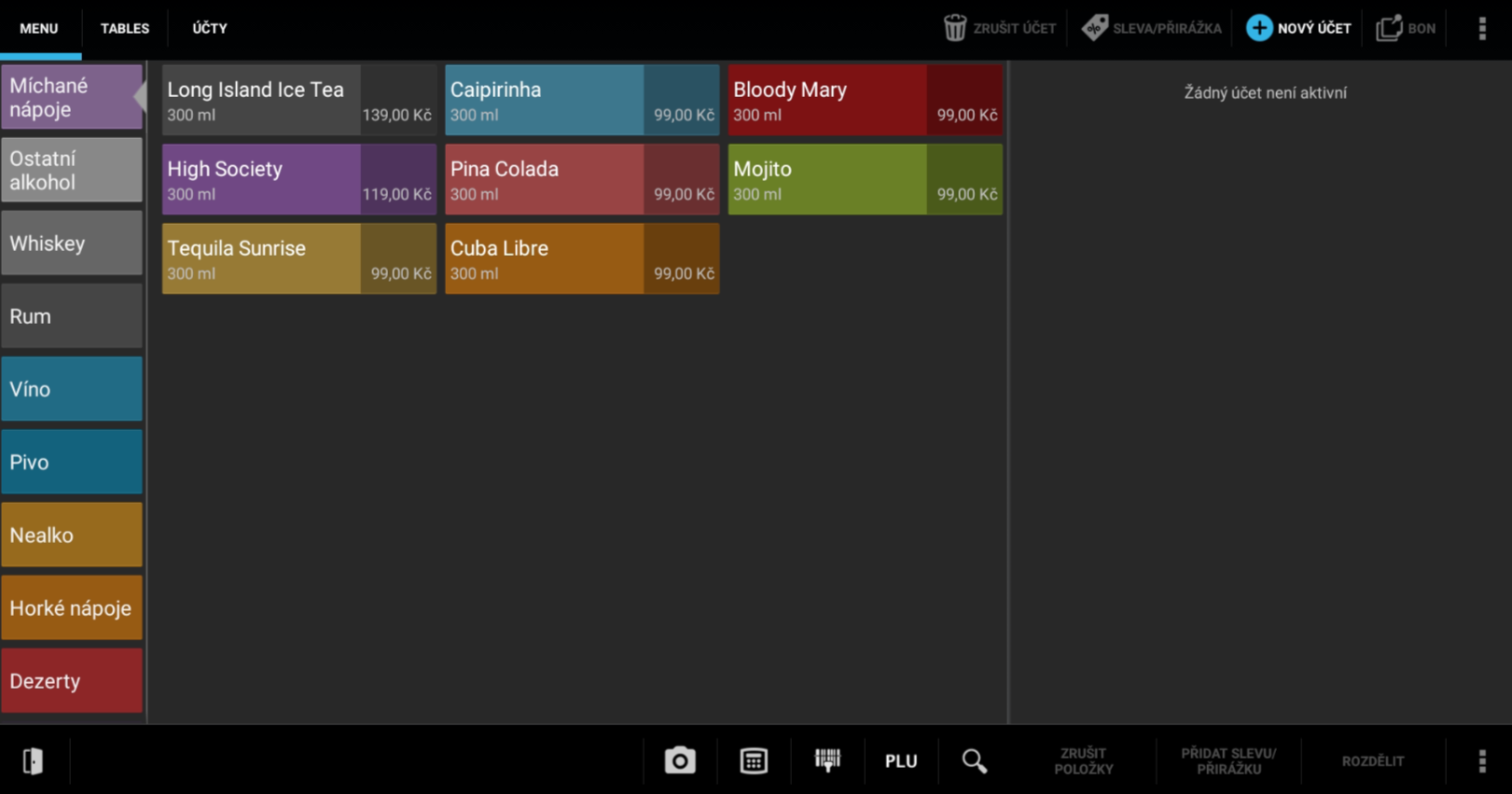The width and height of the screenshot is (1512, 794).
Task: Add Mojito to the order
Action: [865, 179]
